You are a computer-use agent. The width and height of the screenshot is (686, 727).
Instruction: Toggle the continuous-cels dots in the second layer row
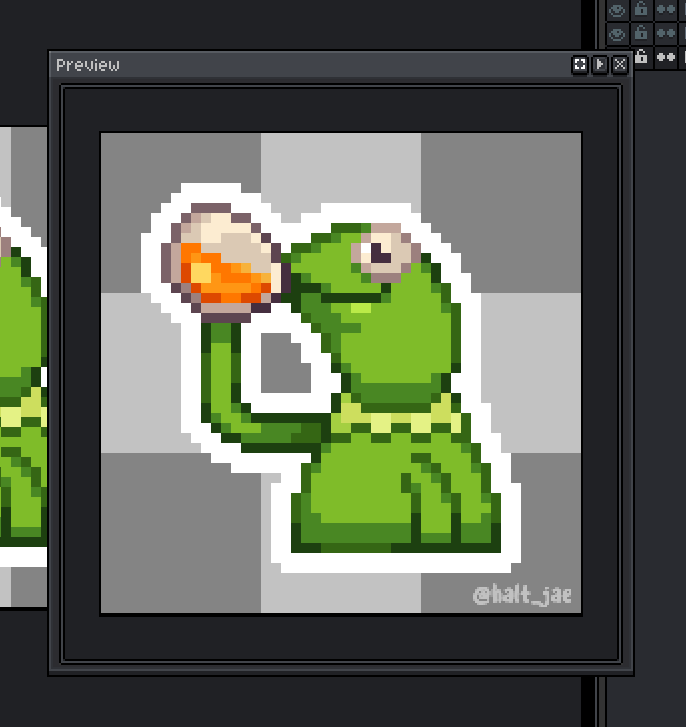(x=666, y=34)
